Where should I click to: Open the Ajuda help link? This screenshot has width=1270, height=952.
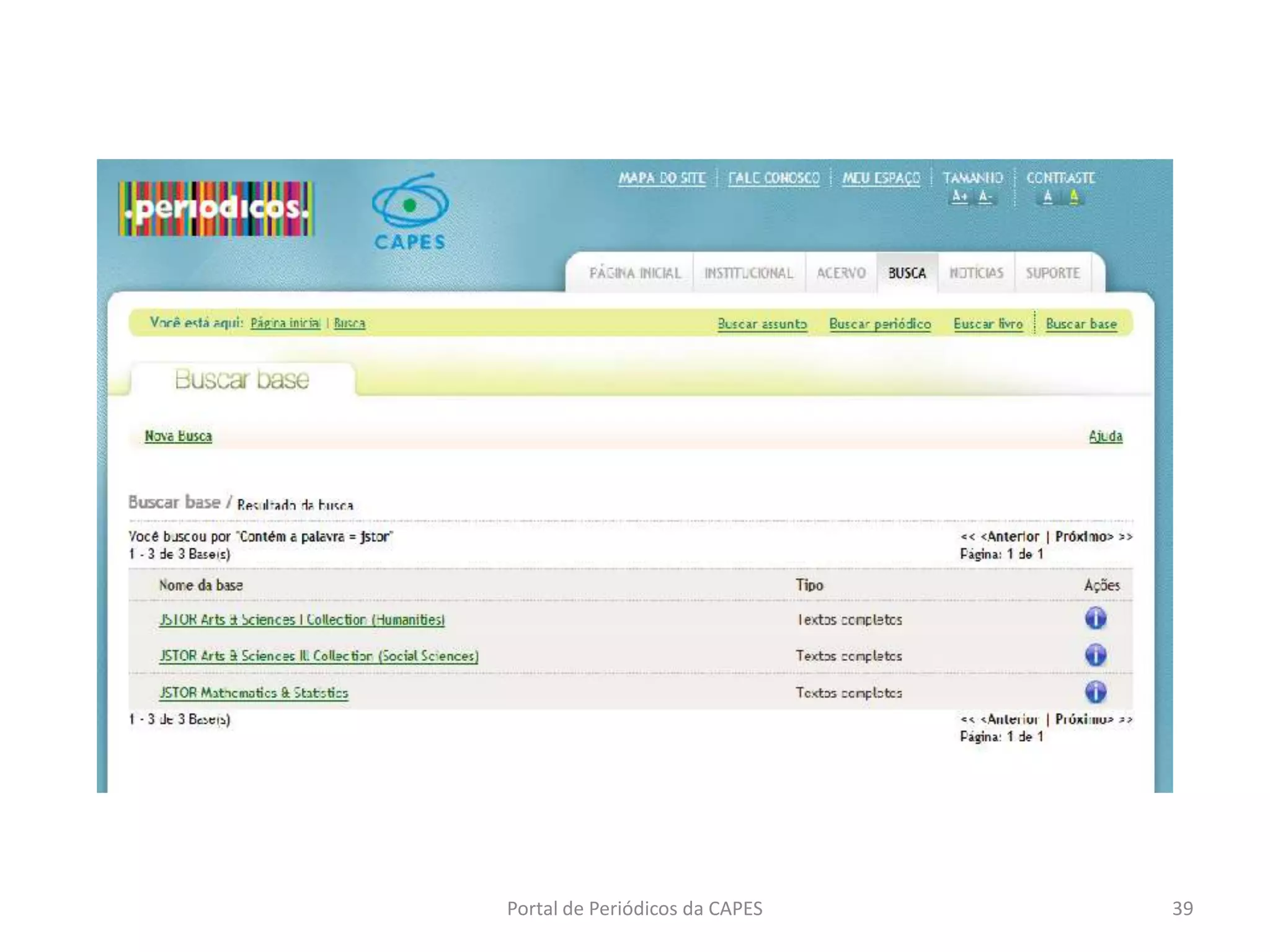(x=1106, y=436)
